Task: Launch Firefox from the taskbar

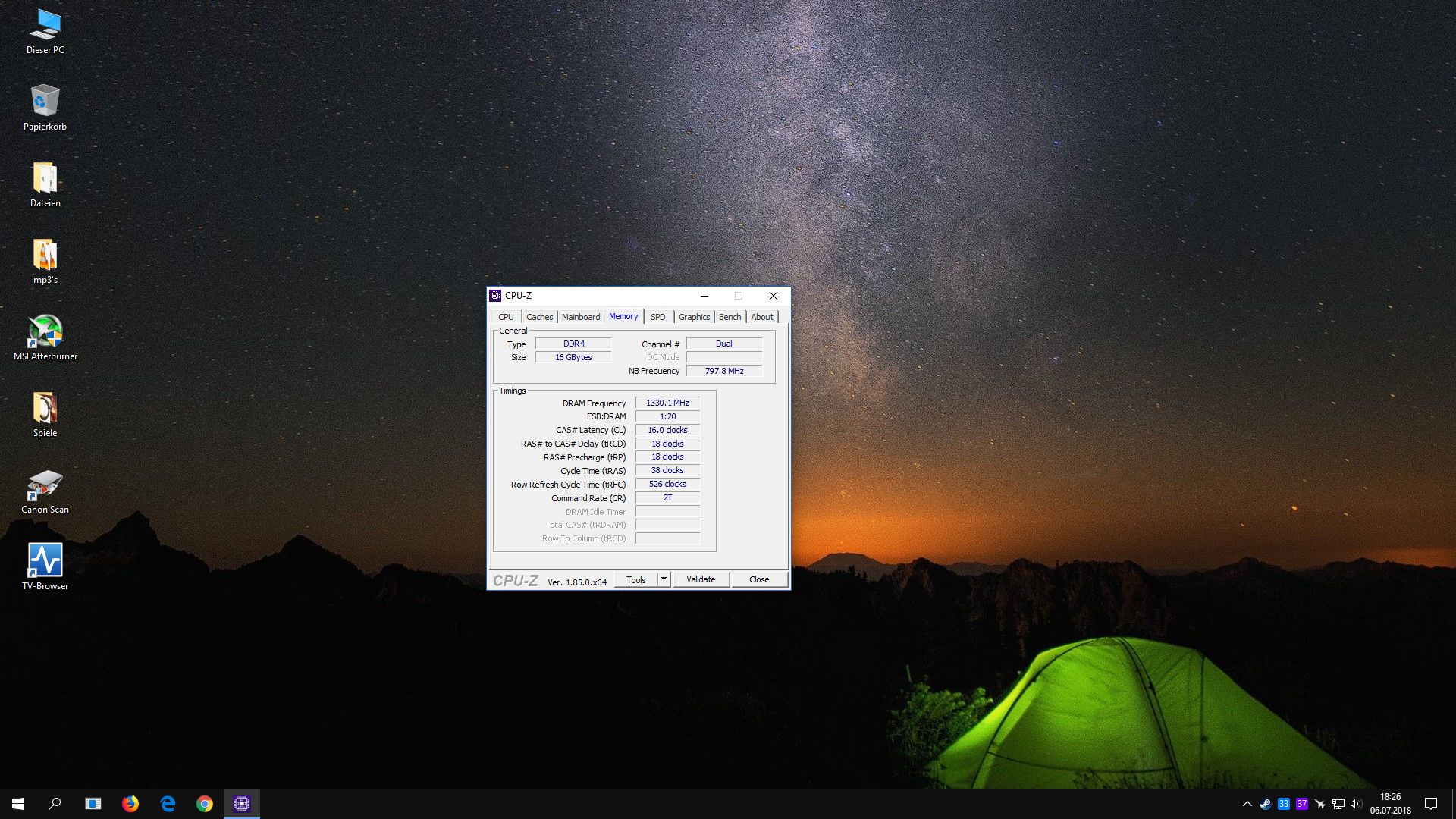Action: tap(130, 804)
